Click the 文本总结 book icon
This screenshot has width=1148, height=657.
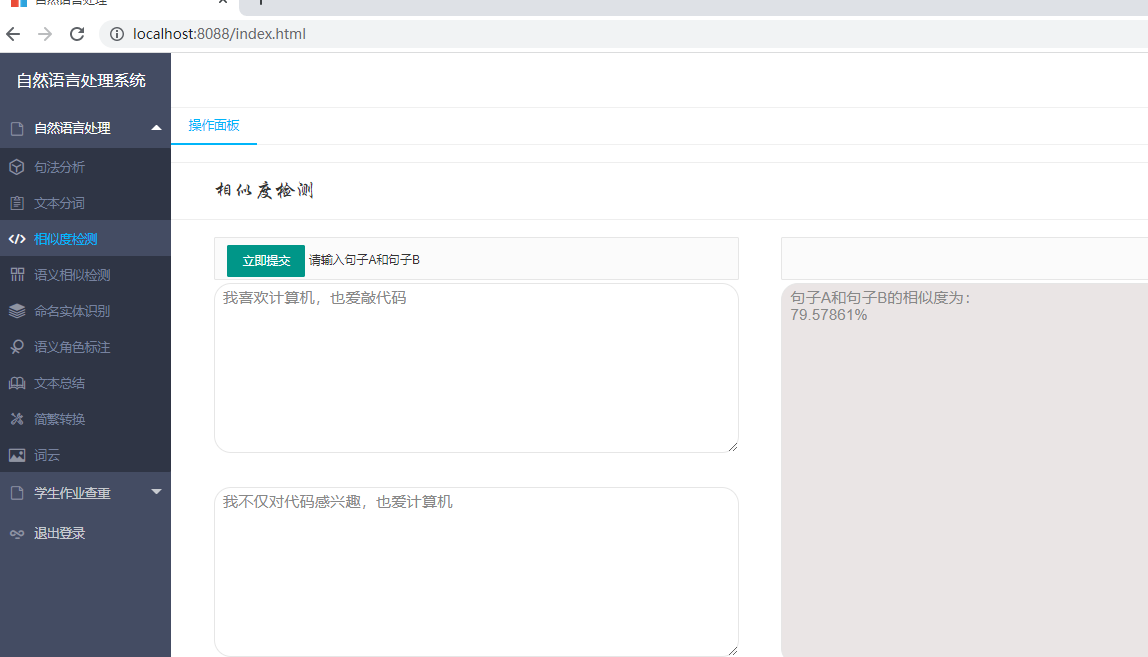[x=17, y=382]
